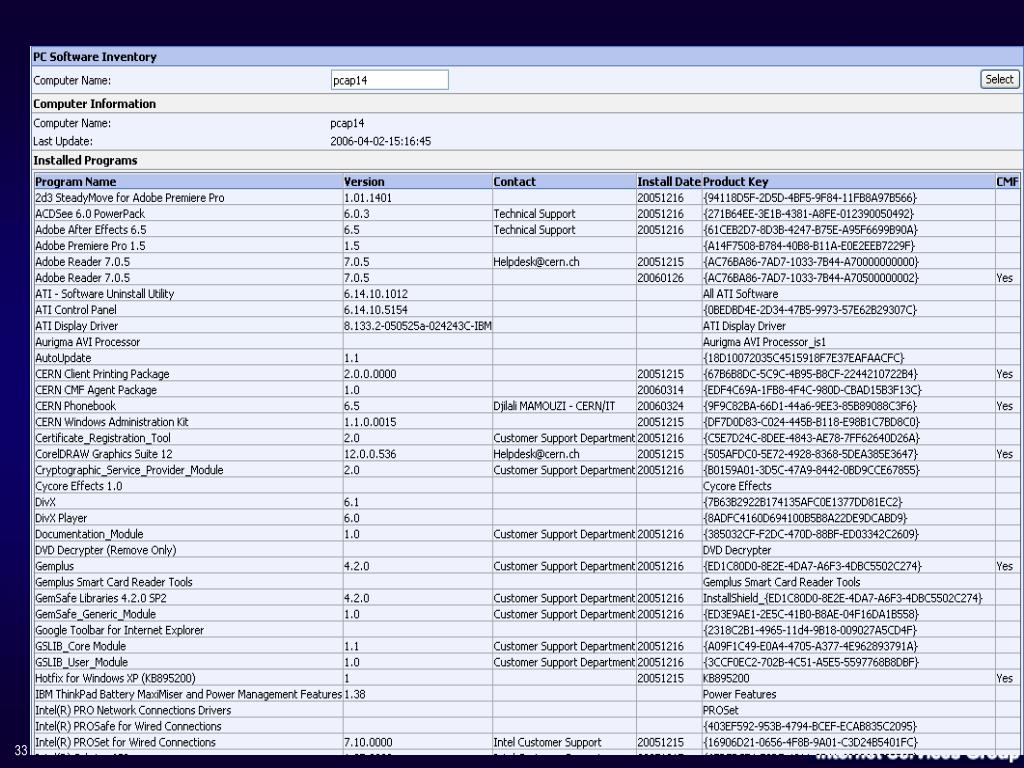This screenshot has width=1024, height=768.
Task: Select CorelDRAW Graphics Suite 12
Action: [104, 454]
